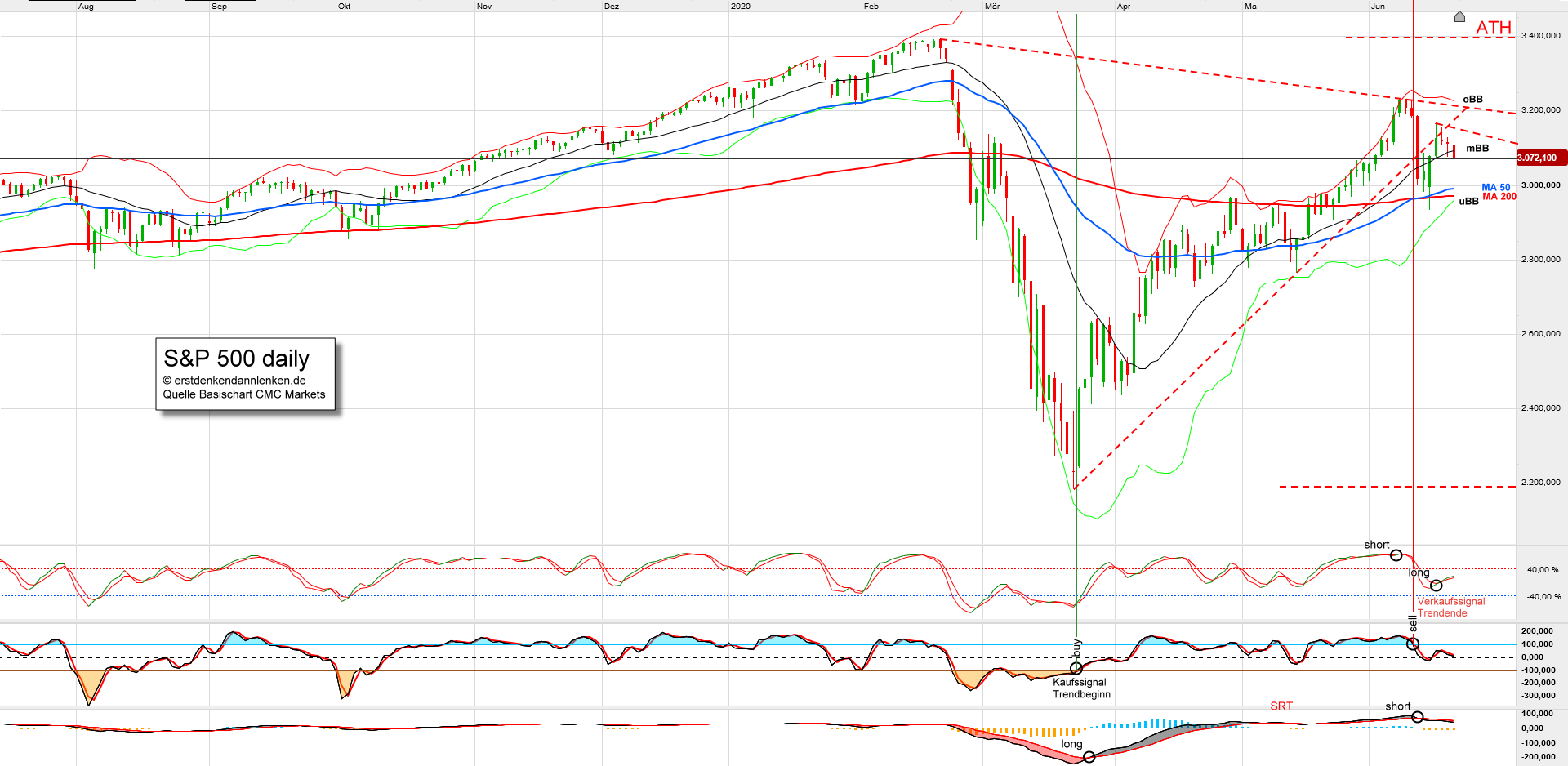This screenshot has width=1568, height=766.
Task: Click the 2.200,000 price axis value
Action: (x=1540, y=483)
